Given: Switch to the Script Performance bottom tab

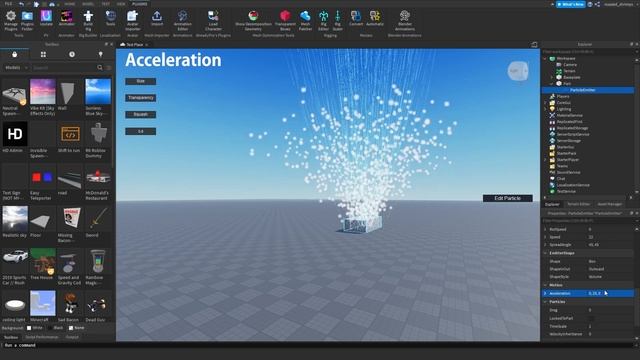Looking at the screenshot, I should 42,337.
